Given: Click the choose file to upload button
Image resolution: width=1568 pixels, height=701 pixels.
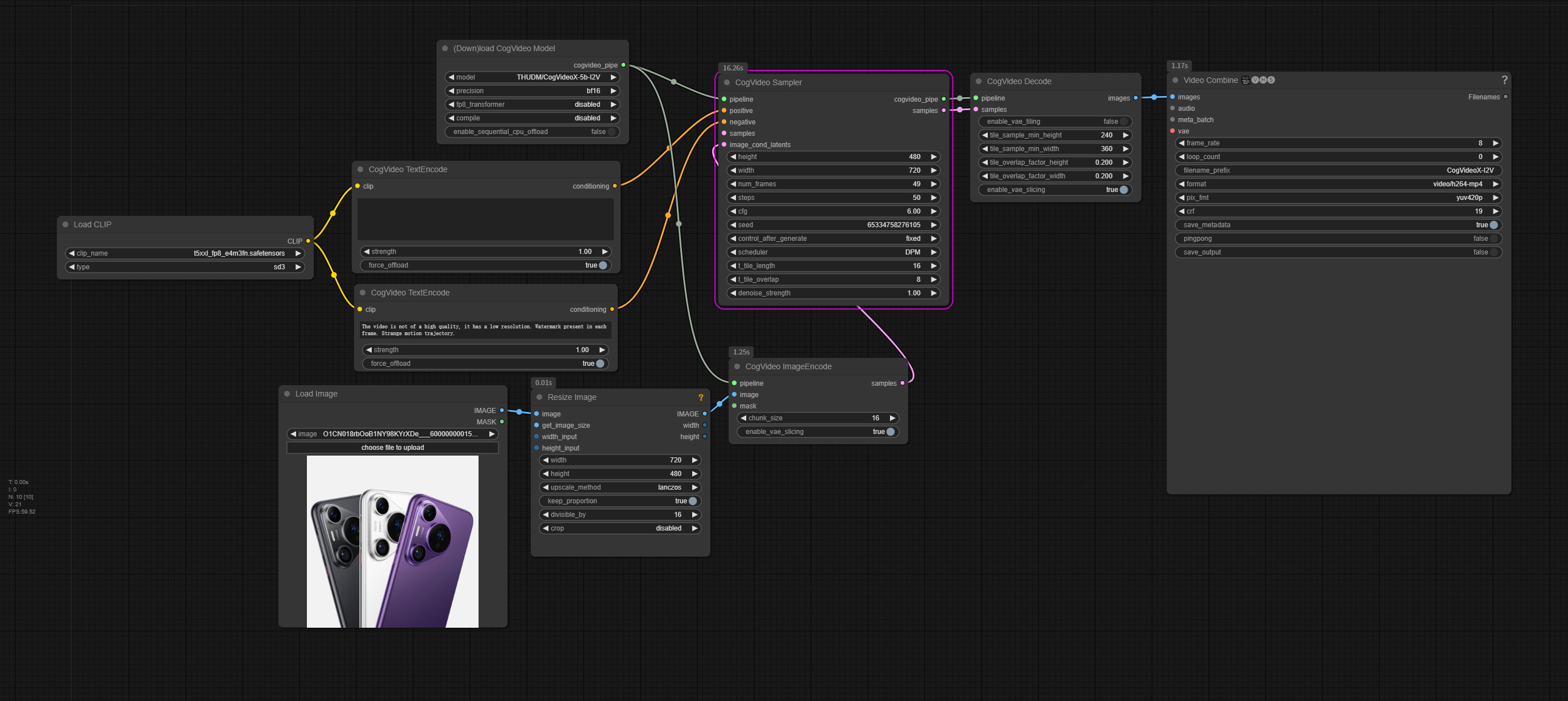Looking at the screenshot, I should pos(392,447).
